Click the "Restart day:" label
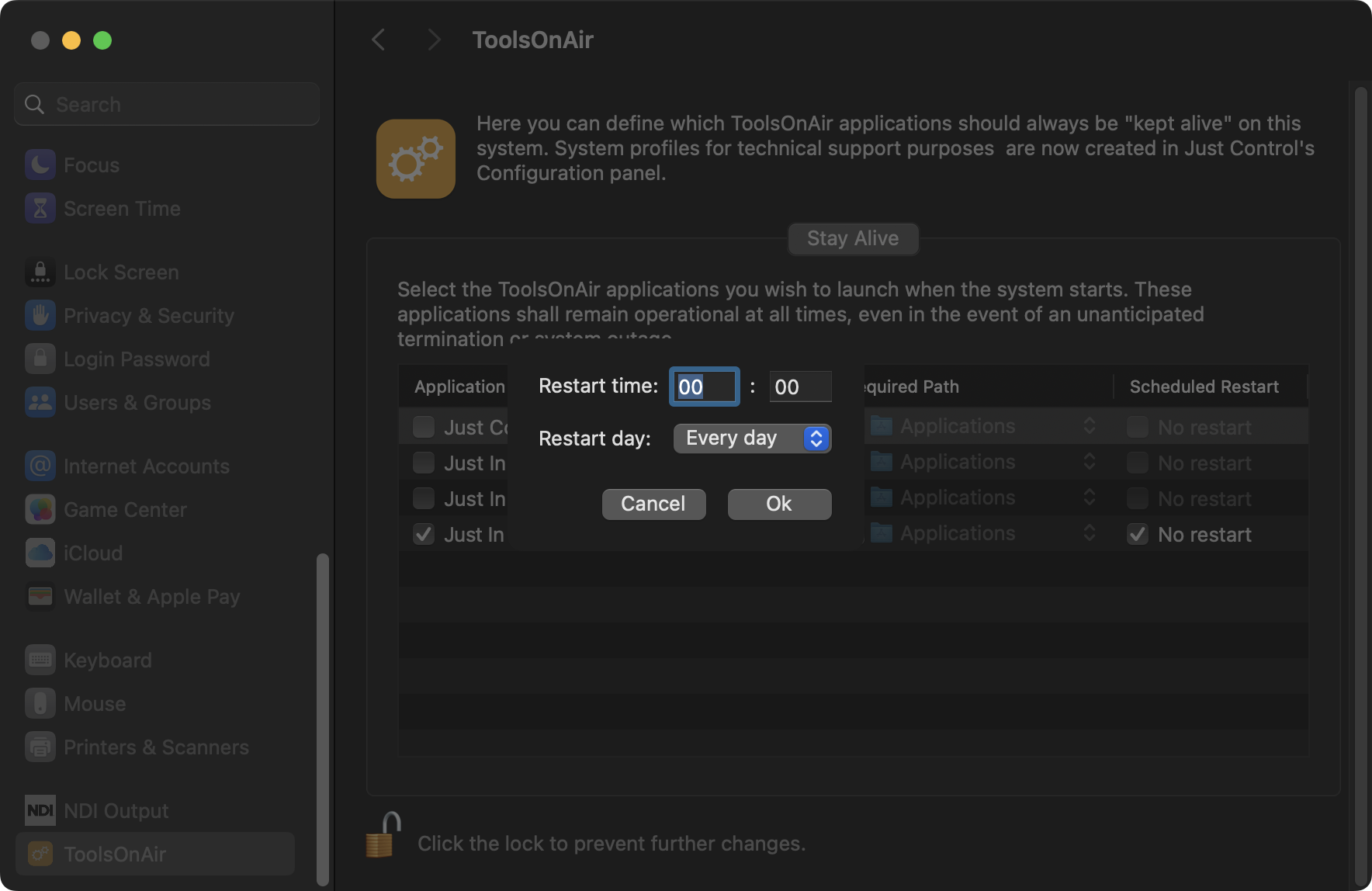Image resolution: width=1372 pixels, height=891 pixels. [594, 439]
